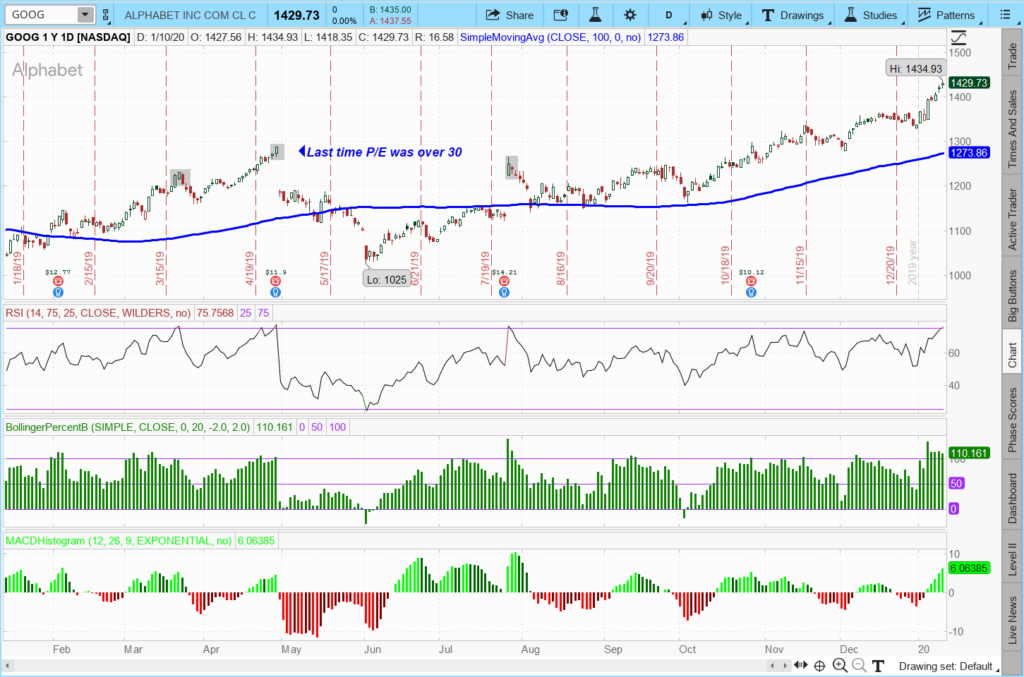The image size is (1024, 677).
Task: Click the horizontal chart scrollbar track
Action: coord(389,666)
